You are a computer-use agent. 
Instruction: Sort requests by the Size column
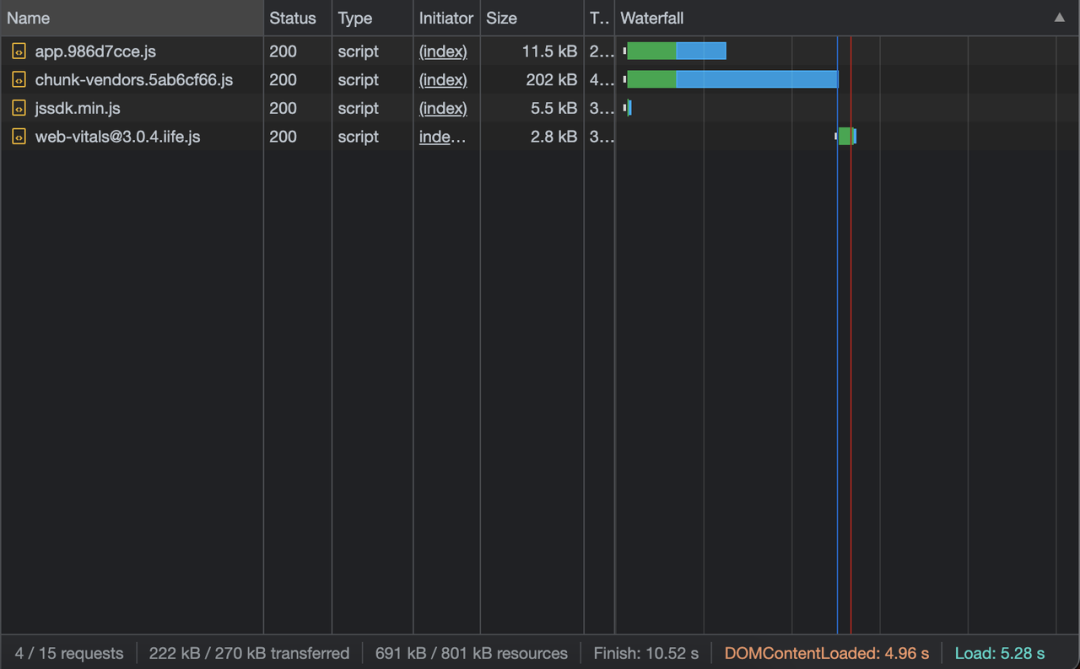(532, 18)
